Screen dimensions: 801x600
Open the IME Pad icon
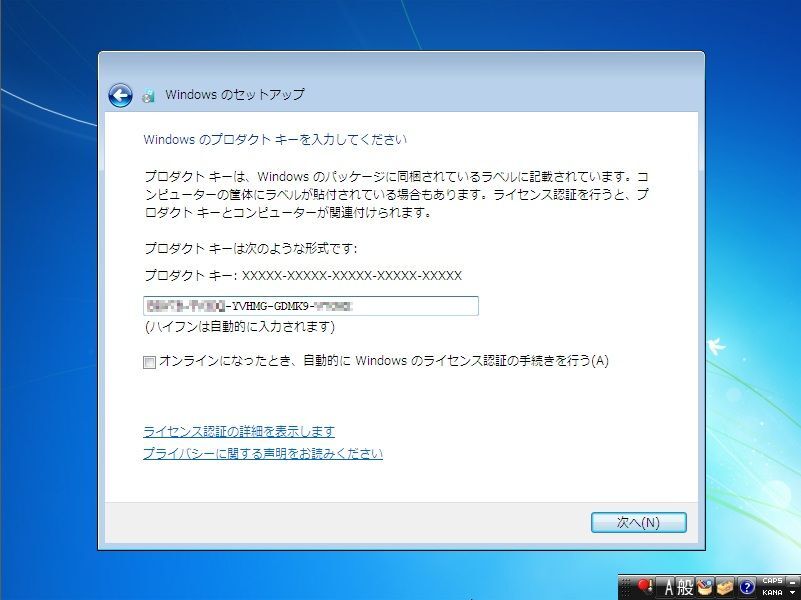(704, 587)
